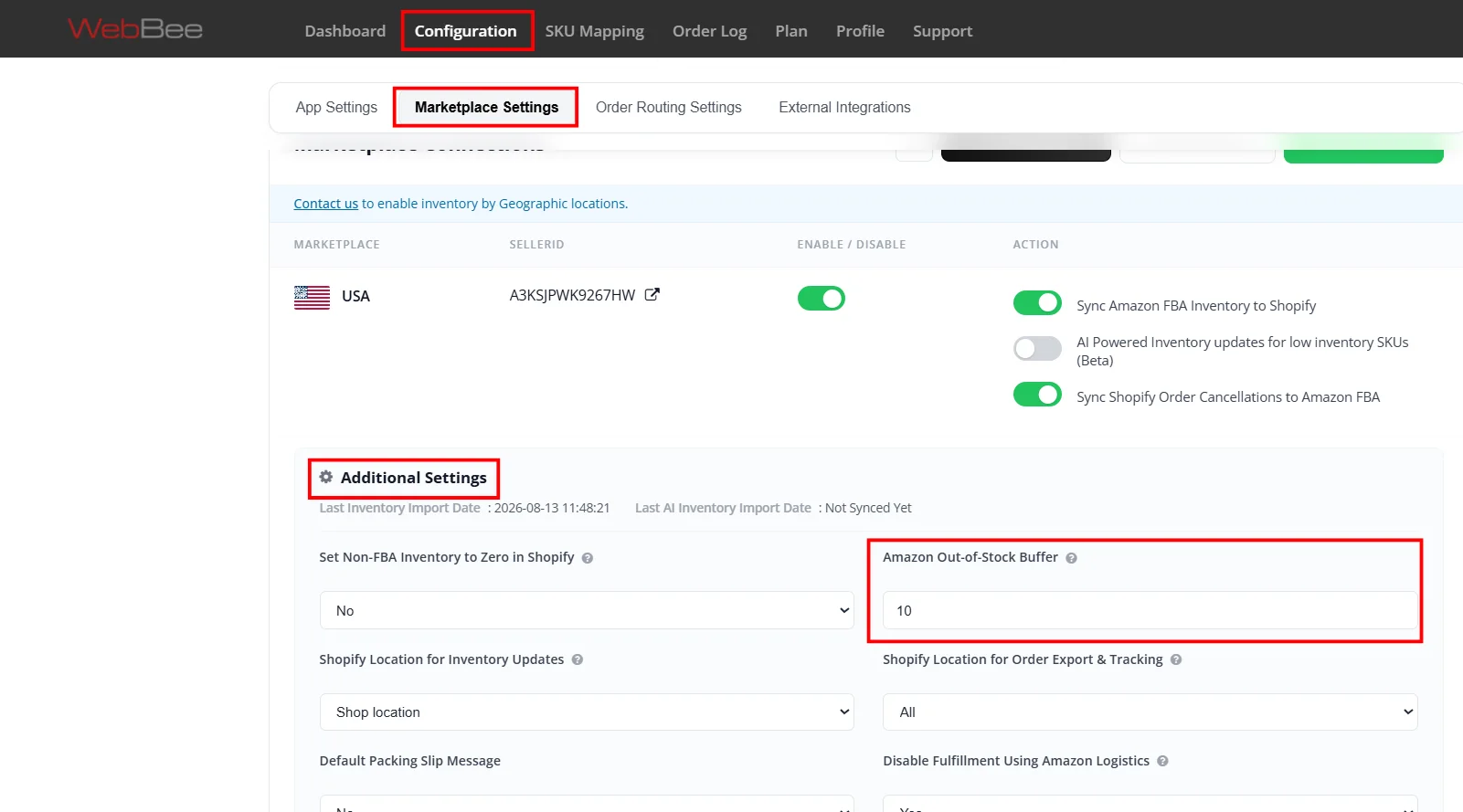This screenshot has height=812, width=1463.
Task: Open the Shop location dropdown
Action: (587, 712)
